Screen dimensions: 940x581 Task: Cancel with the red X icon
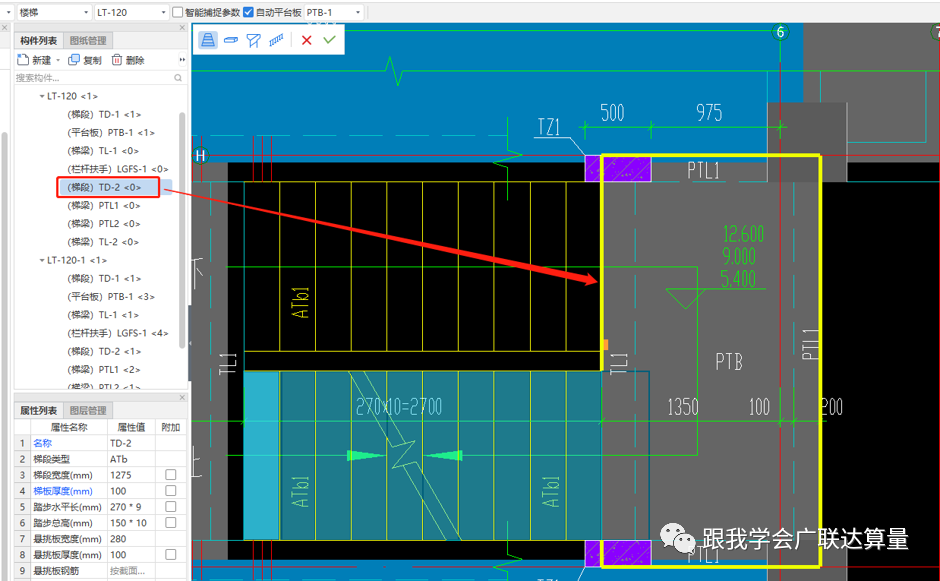tap(306, 40)
